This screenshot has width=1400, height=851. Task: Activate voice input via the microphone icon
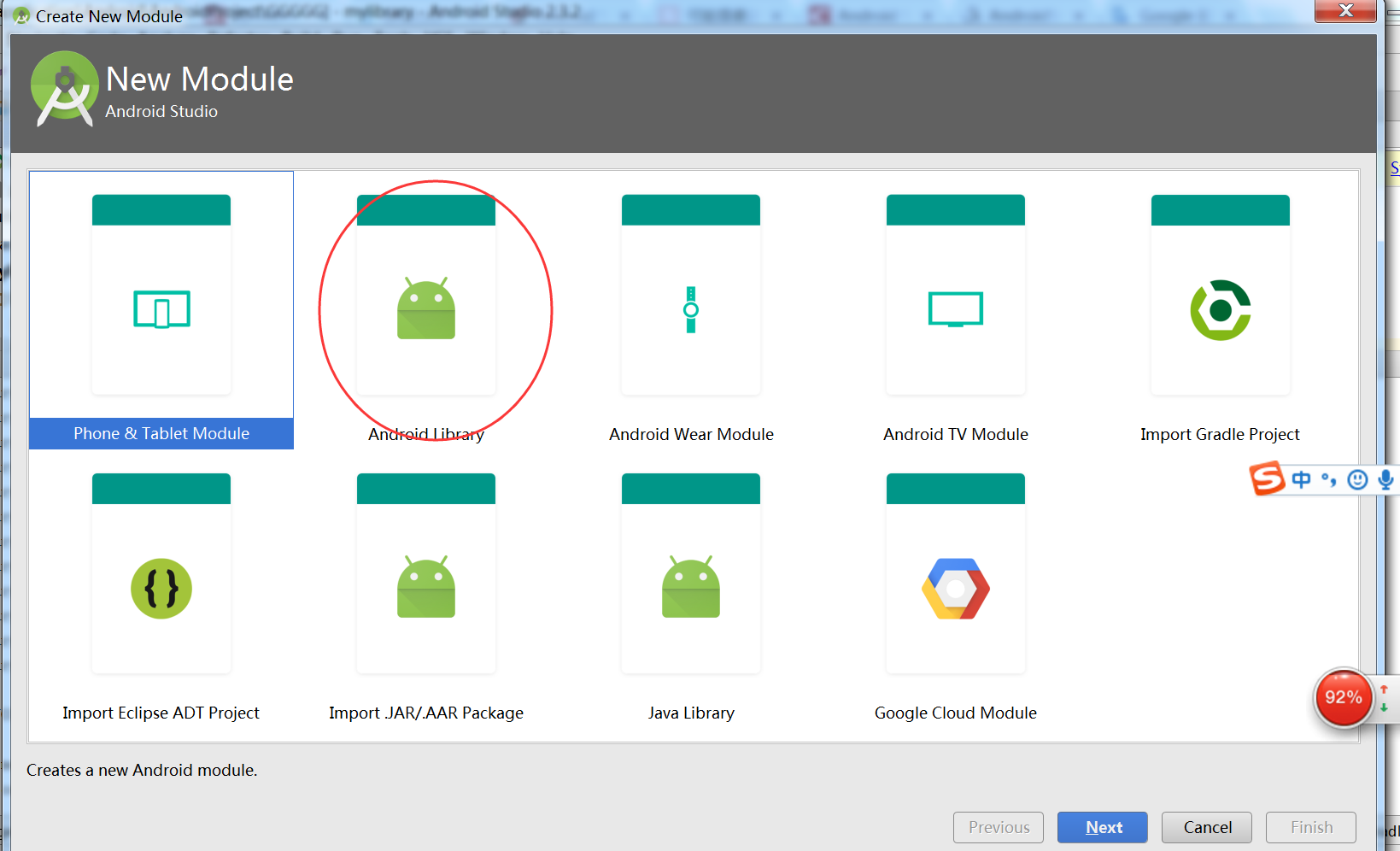[x=1385, y=479]
